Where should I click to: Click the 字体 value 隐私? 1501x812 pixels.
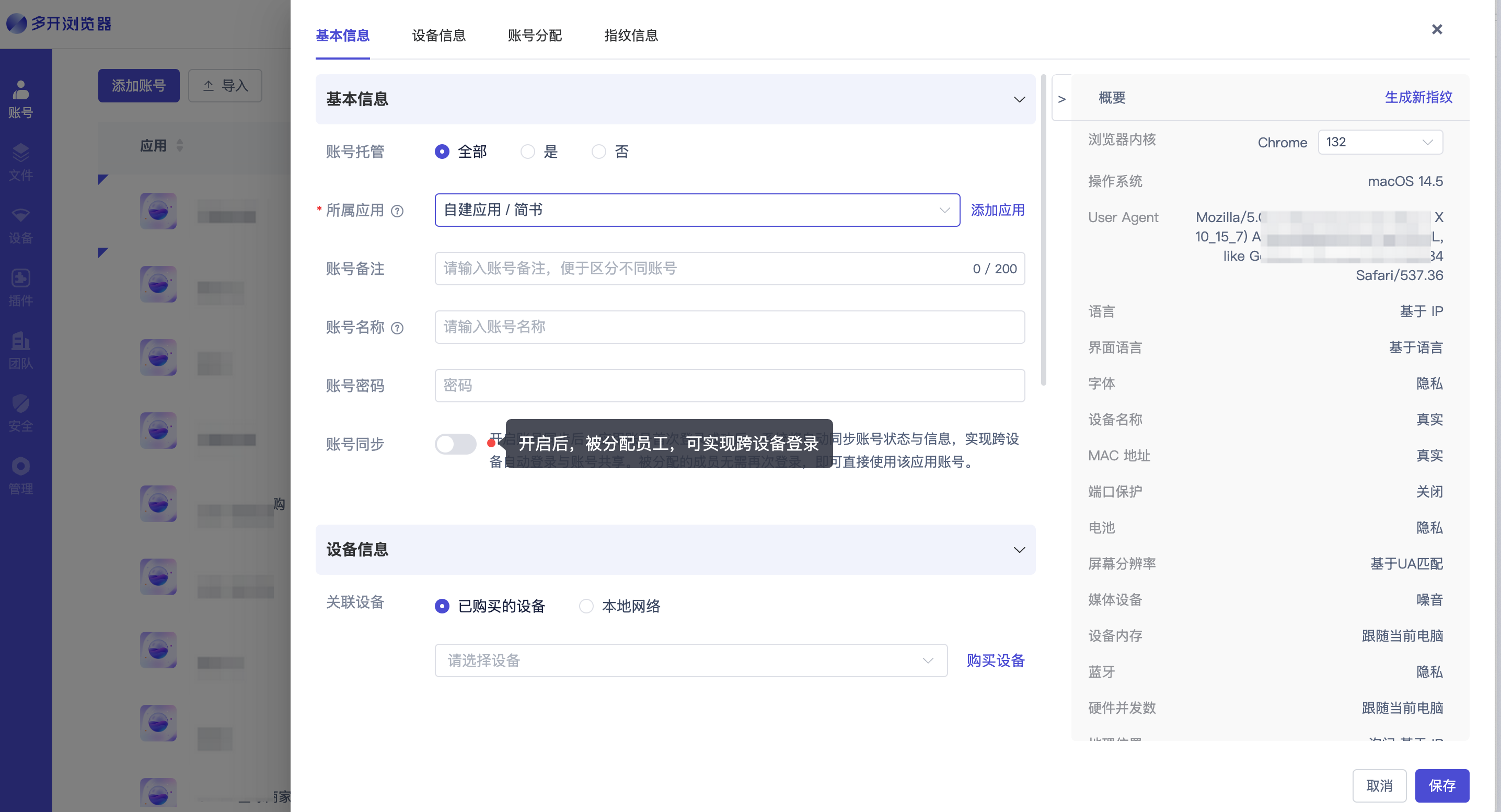tap(1429, 384)
